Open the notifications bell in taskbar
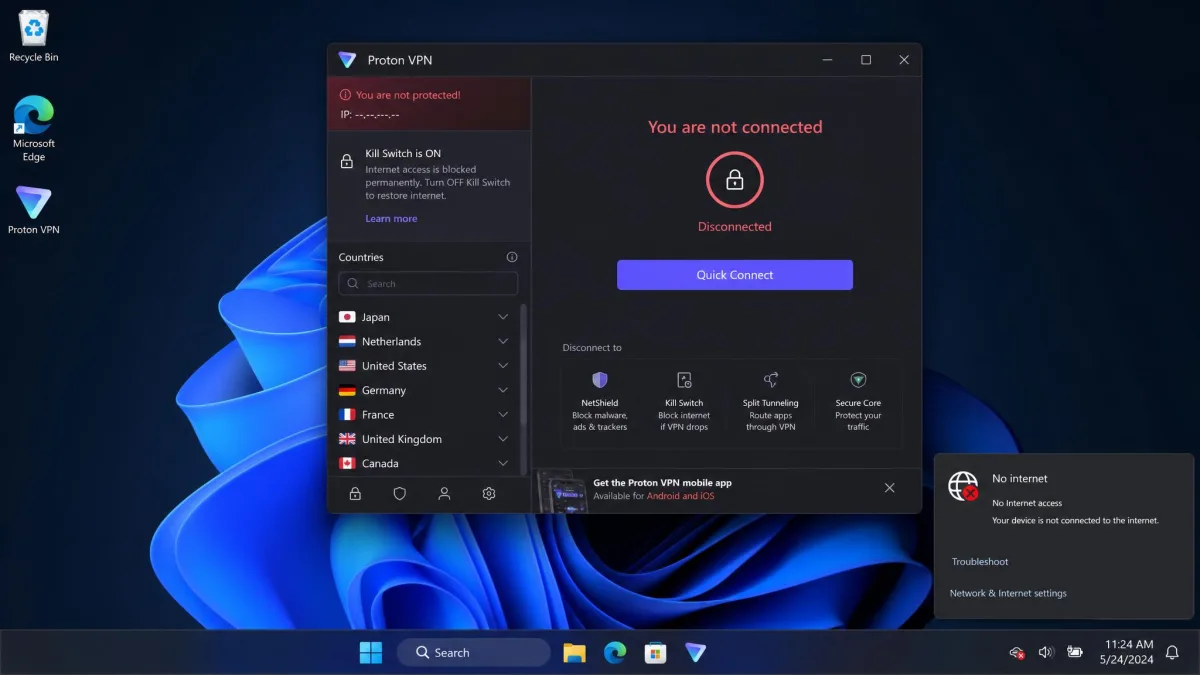This screenshot has height=675, width=1200. click(x=1172, y=652)
